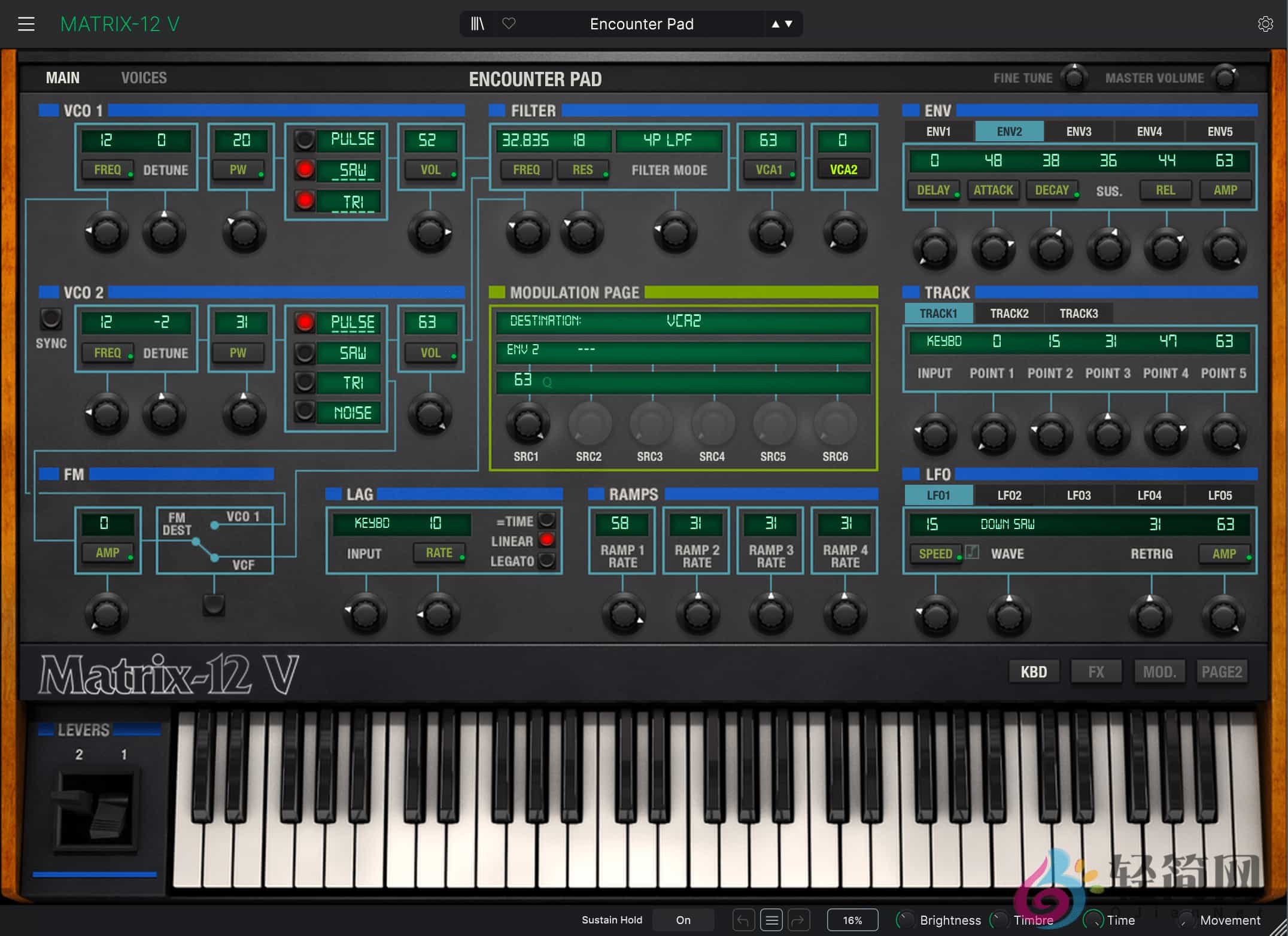Enable VCO 2 SYNC button
This screenshot has width=1288, height=936.
[x=51, y=319]
